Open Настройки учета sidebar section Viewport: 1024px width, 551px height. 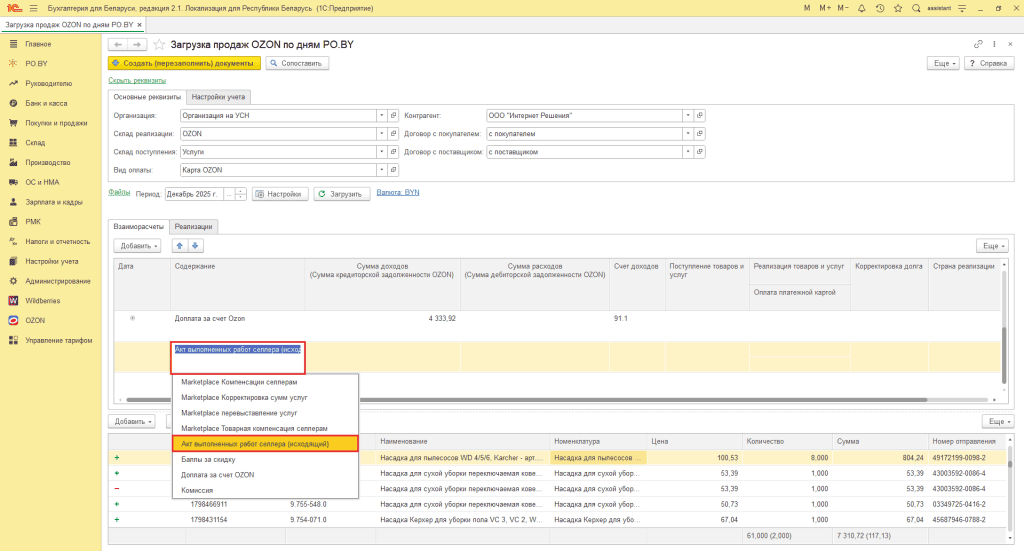pos(52,261)
